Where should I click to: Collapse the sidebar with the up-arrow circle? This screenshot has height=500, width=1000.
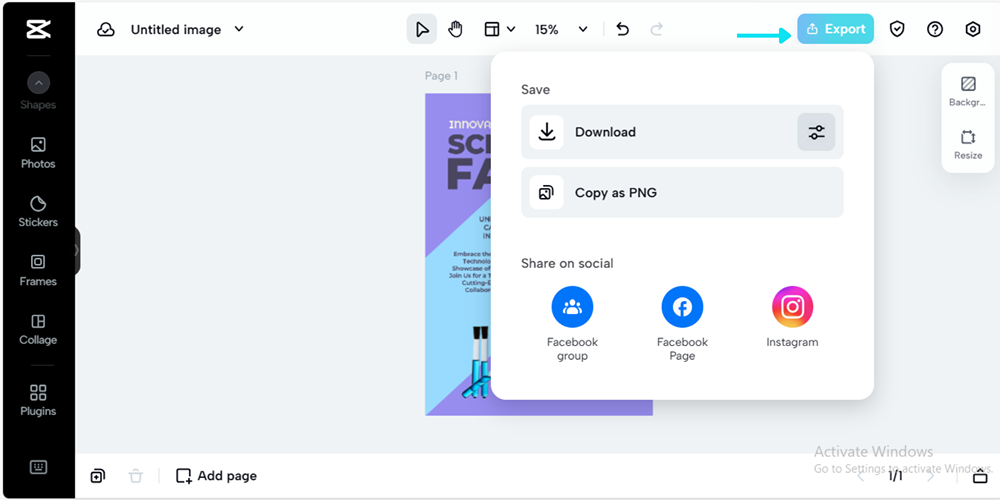click(38, 83)
